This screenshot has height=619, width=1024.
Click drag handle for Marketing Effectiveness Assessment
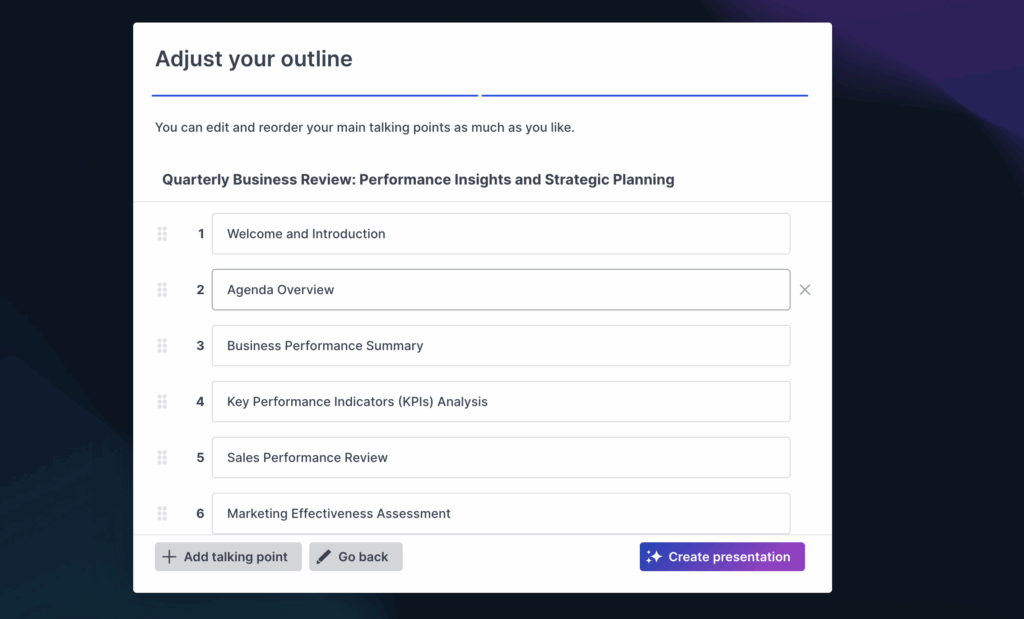(x=162, y=514)
